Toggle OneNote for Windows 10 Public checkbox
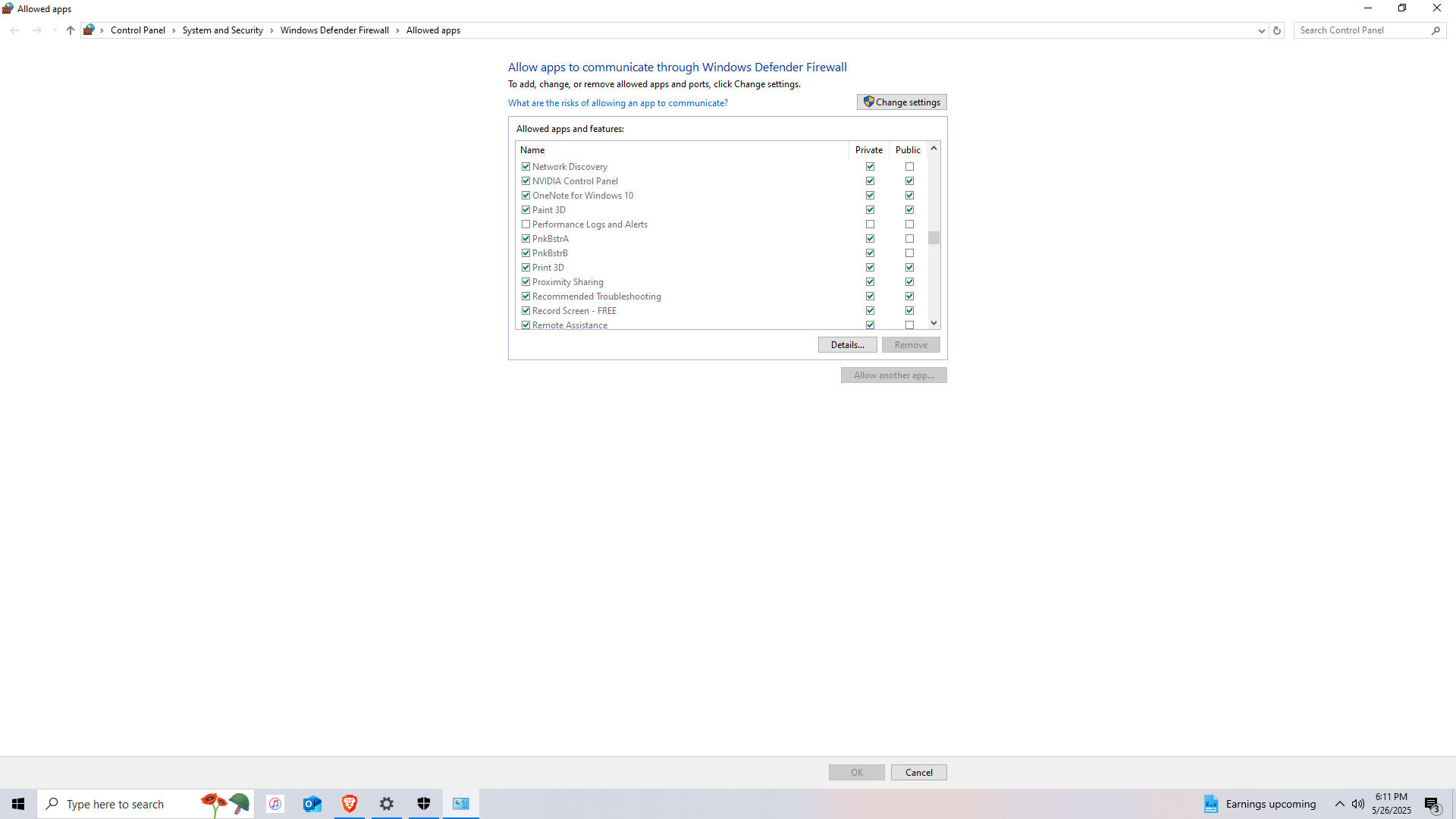Screen dimensions: 1456x819 909,196
